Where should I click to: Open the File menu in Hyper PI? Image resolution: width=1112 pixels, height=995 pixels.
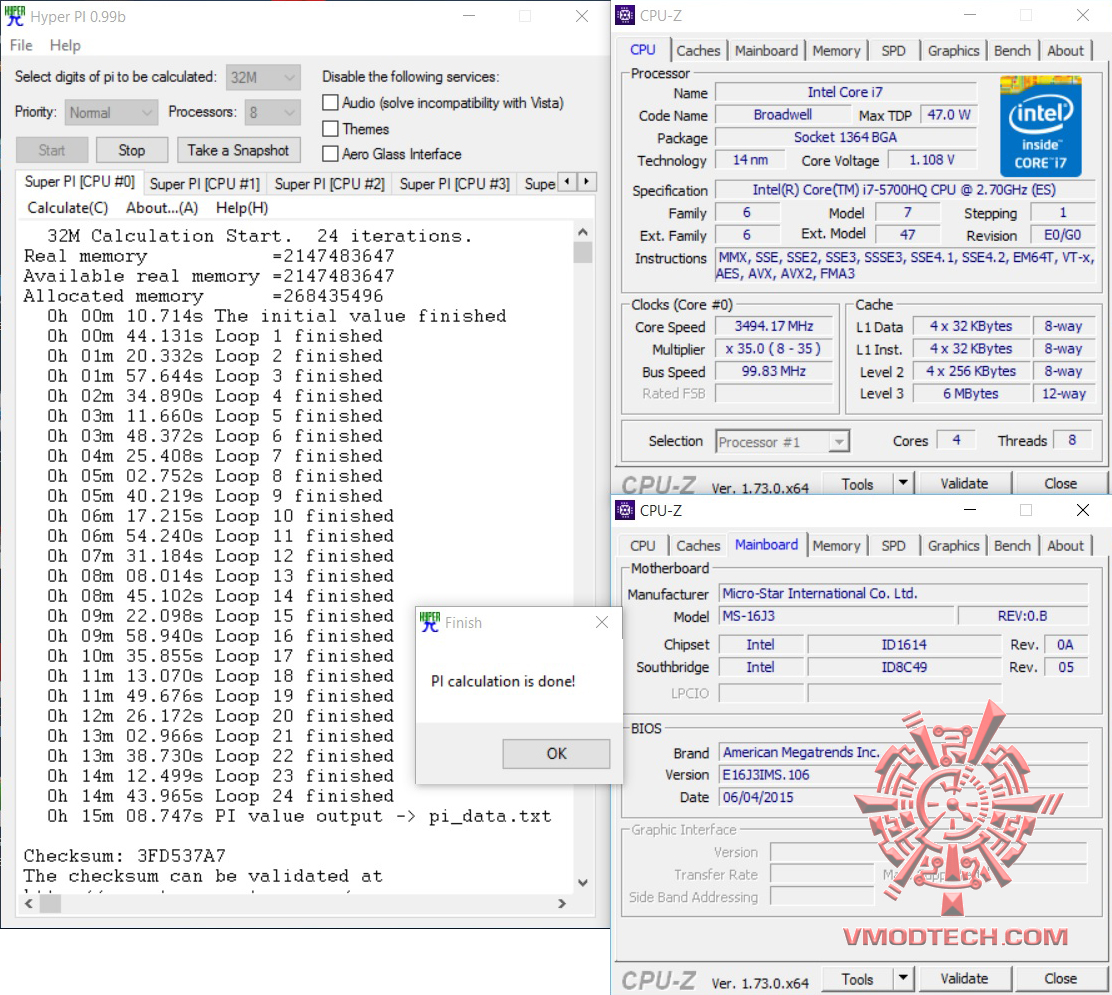[21, 45]
